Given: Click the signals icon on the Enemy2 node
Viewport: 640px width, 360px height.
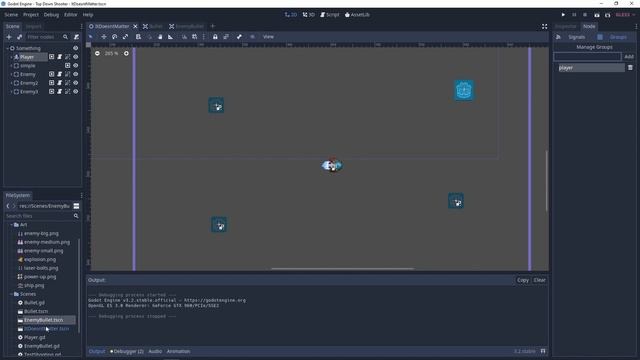Looking at the screenshot, I should click(67, 83).
